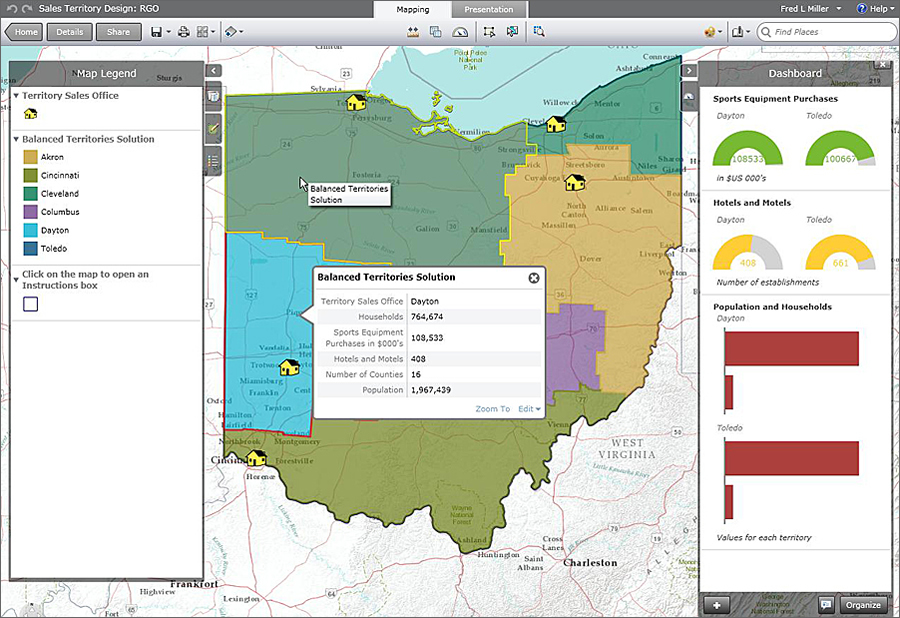This screenshot has height=618, width=900.
Task: Collapse the Map Legend panel arrow
Action: pyautogui.click(x=213, y=71)
